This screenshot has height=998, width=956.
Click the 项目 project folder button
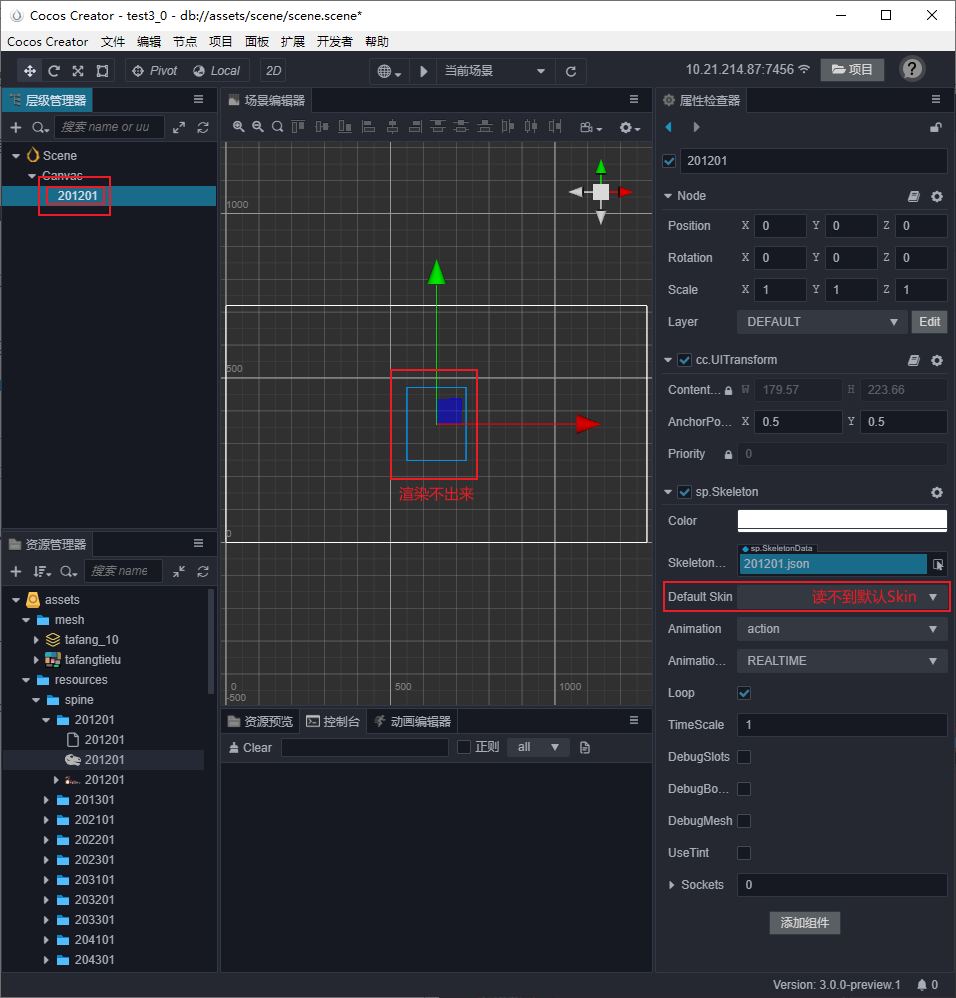tap(852, 69)
